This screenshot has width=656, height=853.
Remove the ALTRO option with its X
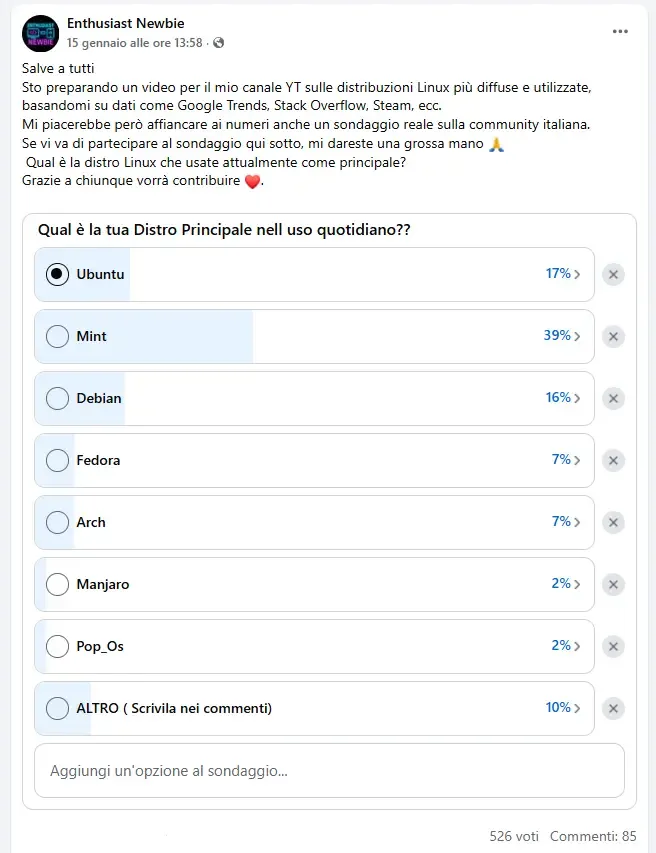pos(613,708)
